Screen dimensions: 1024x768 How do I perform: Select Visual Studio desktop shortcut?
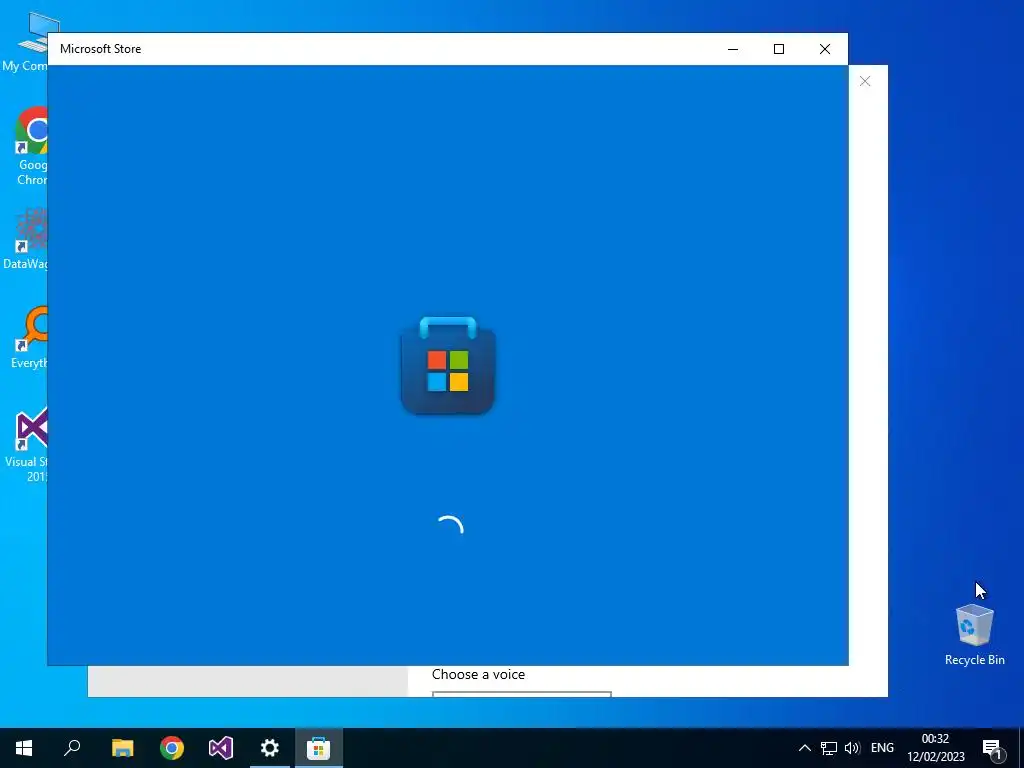click(x=27, y=444)
